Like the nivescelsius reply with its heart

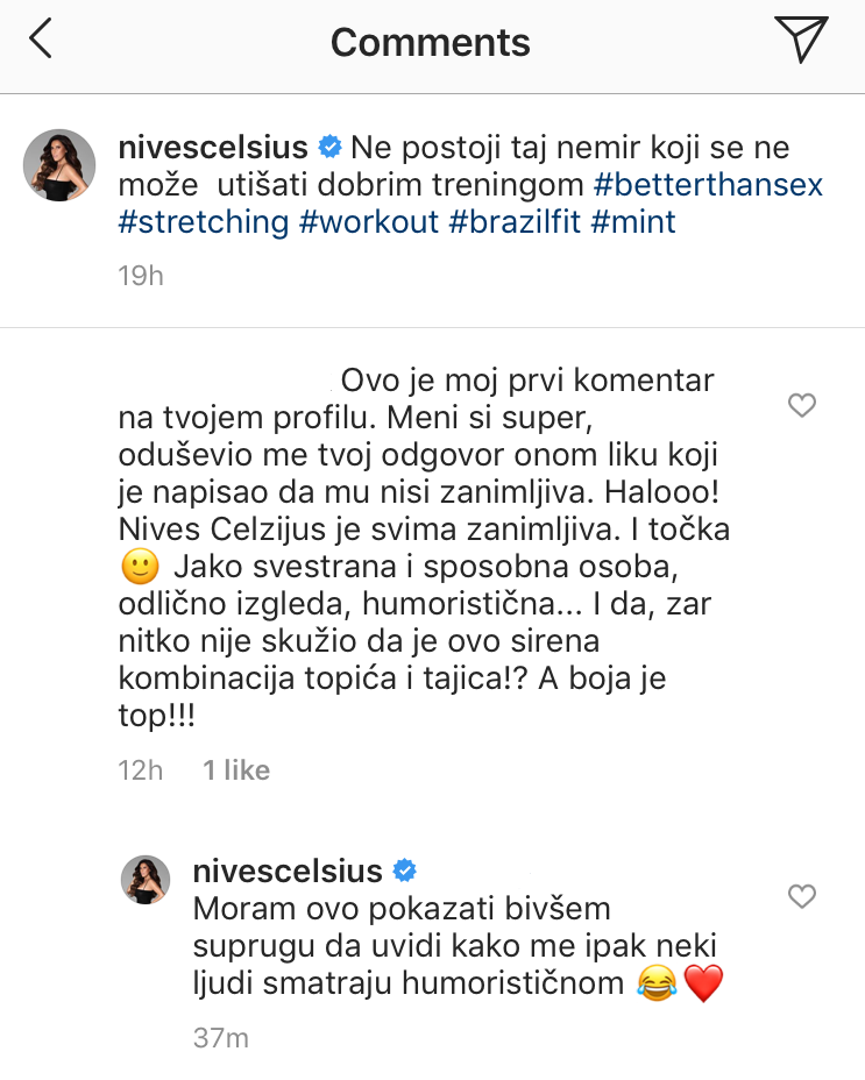point(802,896)
